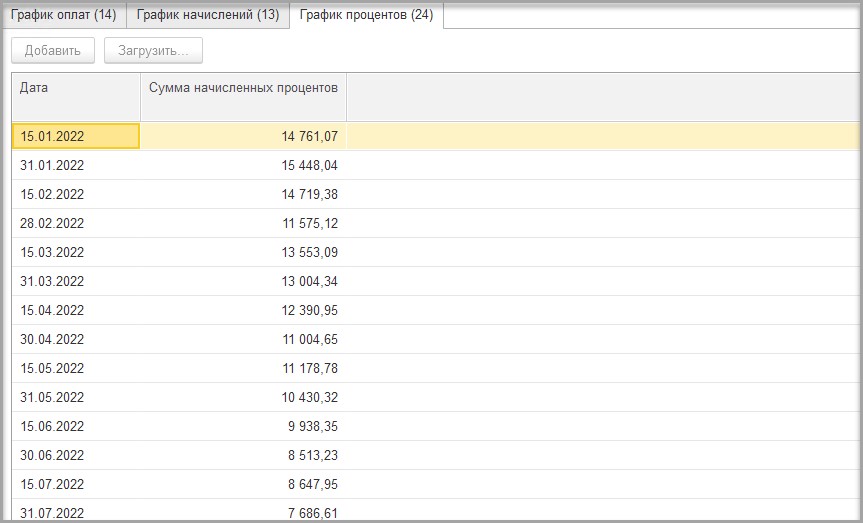Switch to the График оплат (14) tab
The height and width of the screenshot is (523, 863).
(x=63, y=15)
